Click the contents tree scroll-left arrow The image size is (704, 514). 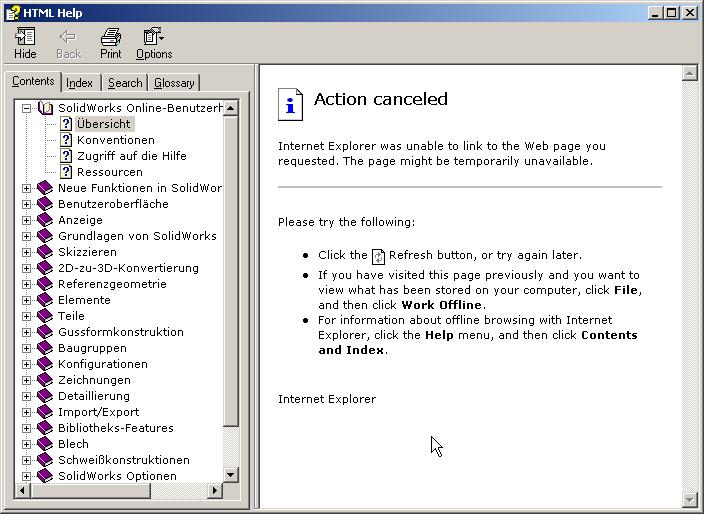22,490
